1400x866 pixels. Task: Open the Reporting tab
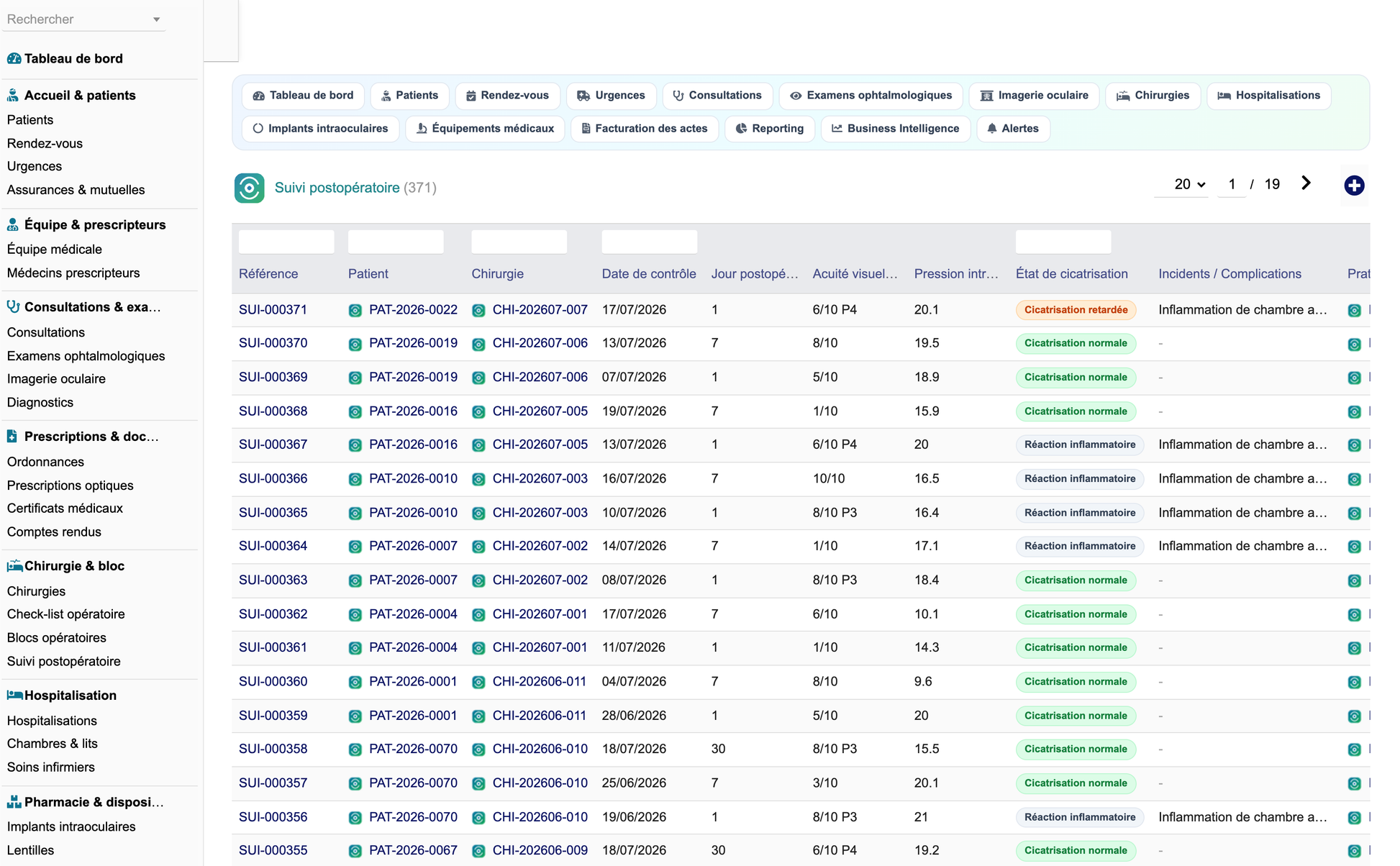[x=770, y=129]
